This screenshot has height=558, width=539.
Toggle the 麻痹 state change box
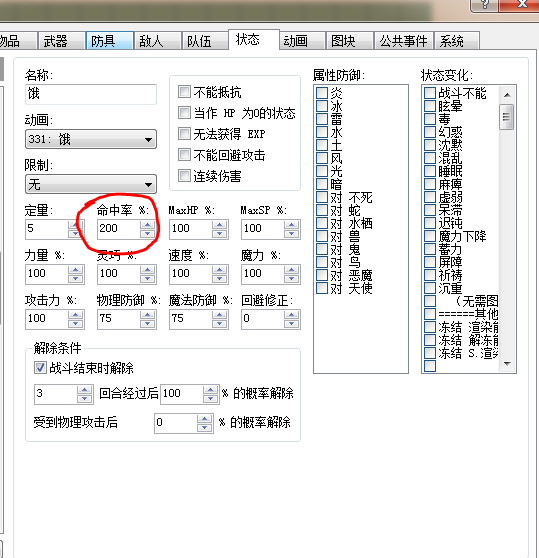tap(430, 184)
